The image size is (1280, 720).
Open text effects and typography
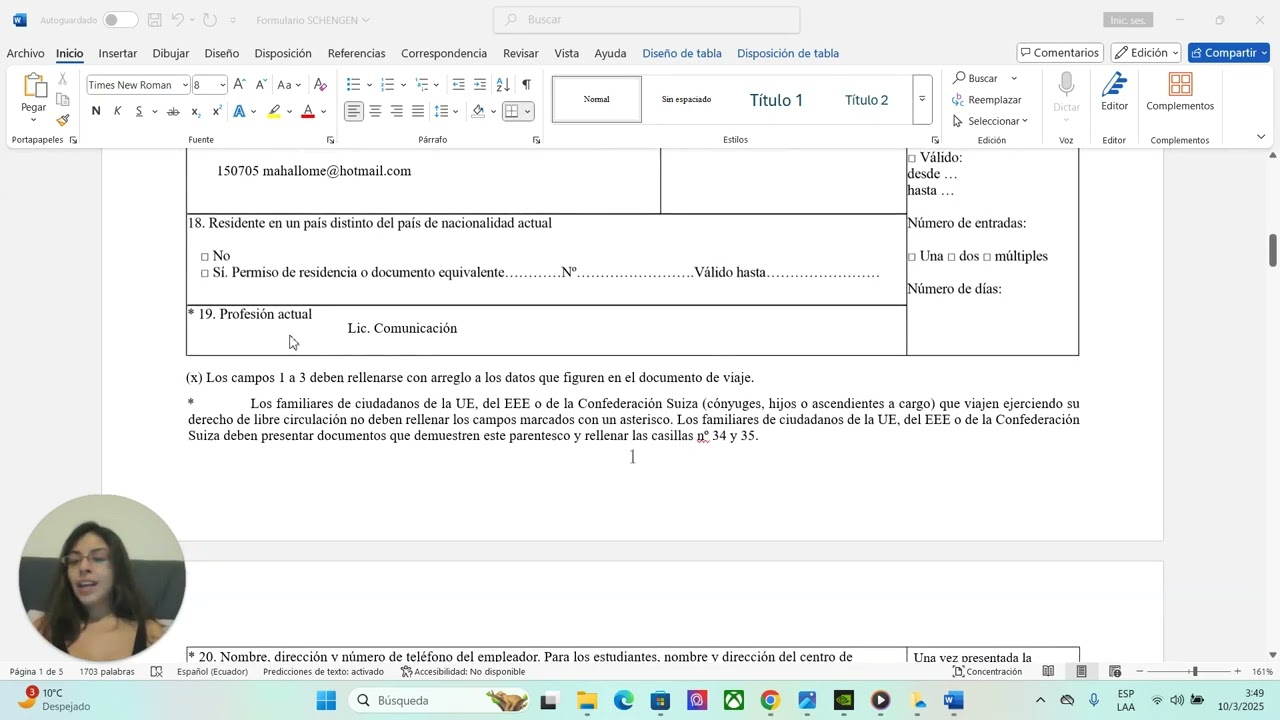[240, 111]
